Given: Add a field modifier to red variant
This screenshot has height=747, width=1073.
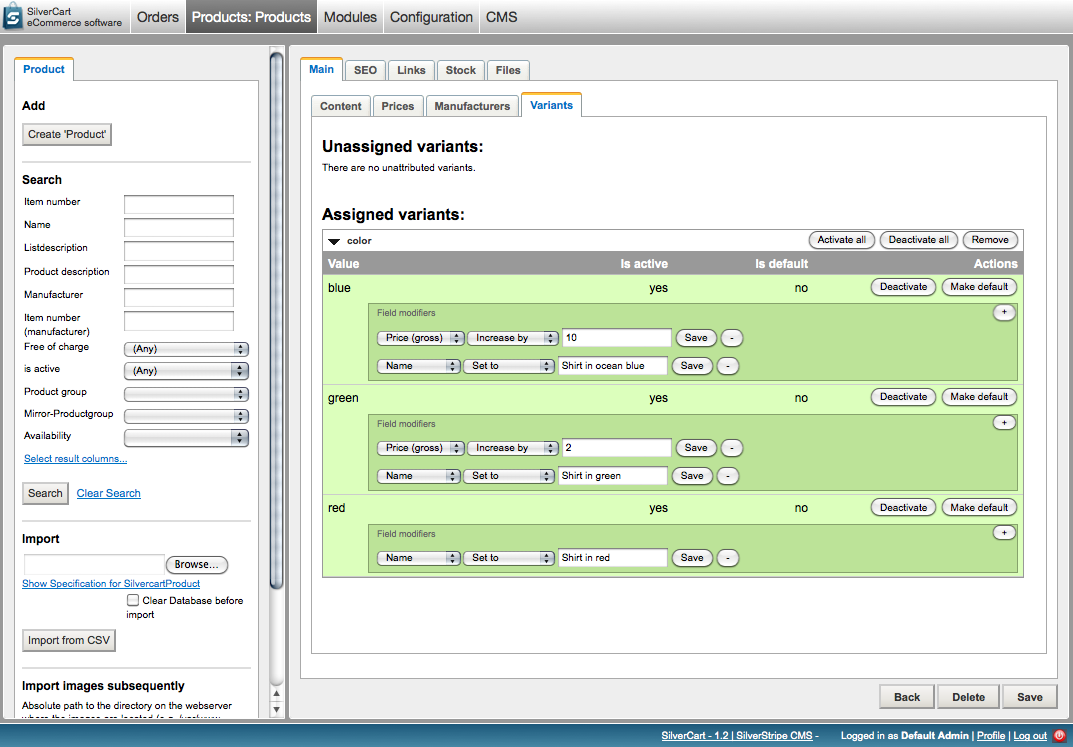Looking at the screenshot, I should pyautogui.click(x=1003, y=533).
